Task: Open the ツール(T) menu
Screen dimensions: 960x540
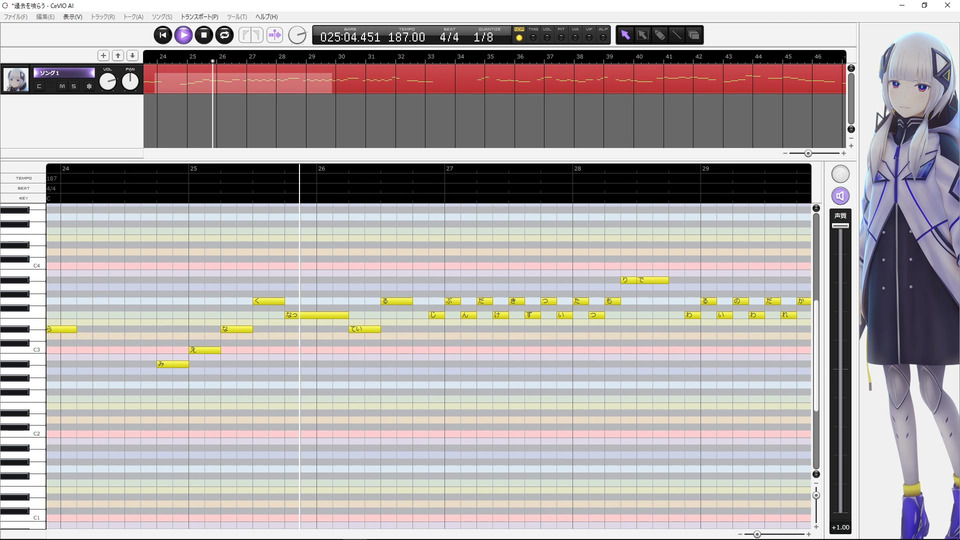Action: (x=237, y=17)
